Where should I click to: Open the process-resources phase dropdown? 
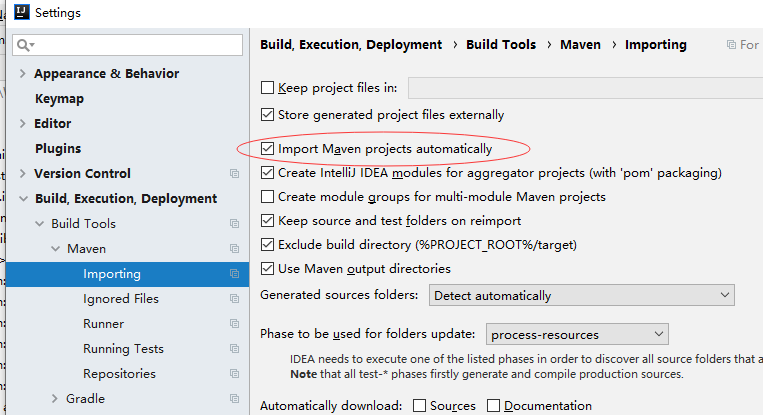pos(577,334)
